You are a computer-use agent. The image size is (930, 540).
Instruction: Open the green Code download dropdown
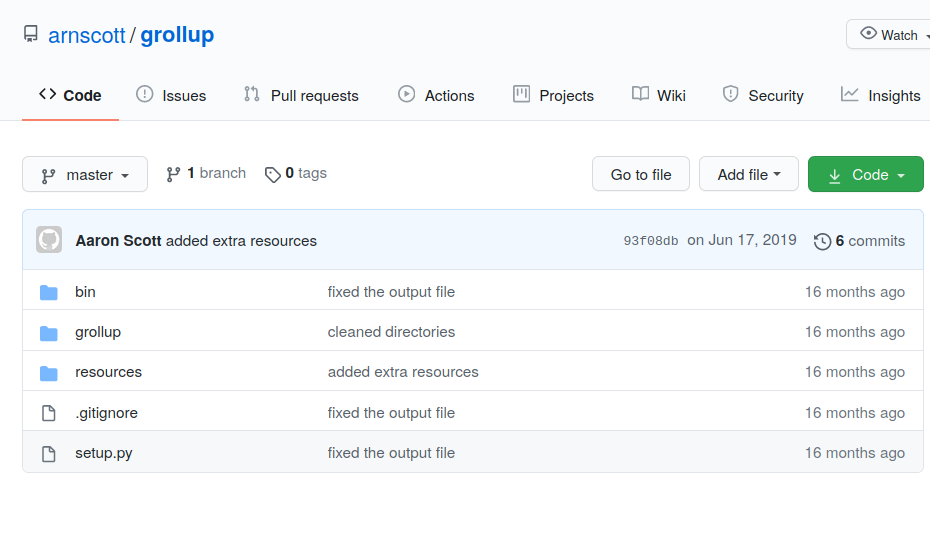click(x=865, y=174)
